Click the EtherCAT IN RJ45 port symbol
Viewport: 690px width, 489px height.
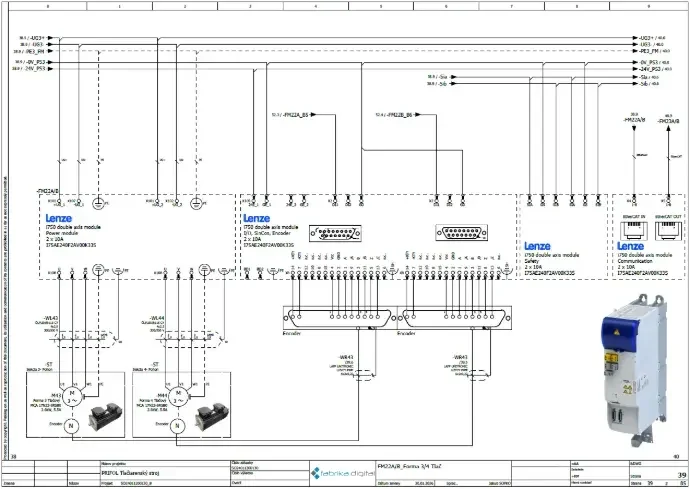pyautogui.click(x=634, y=231)
